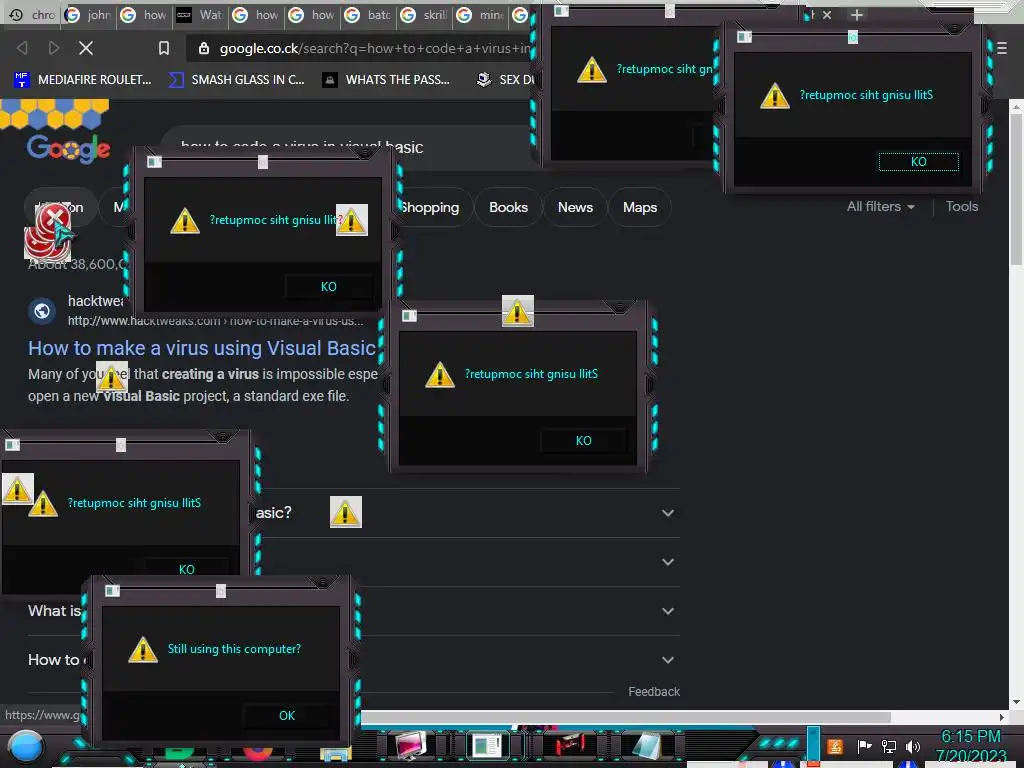The image size is (1024, 768).
Task: Switch to the 'chro' history tab
Action: coord(34,14)
